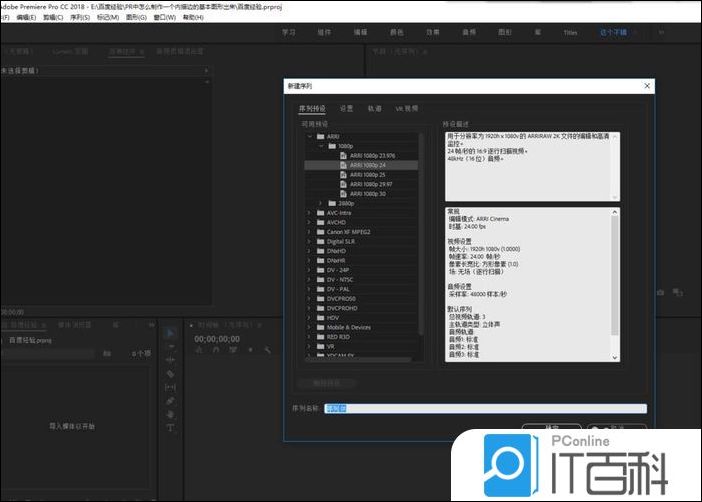The height and width of the screenshot is (502, 702).
Task: Switch to the 设置 tab in dialog
Action: click(x=346, y=108)
